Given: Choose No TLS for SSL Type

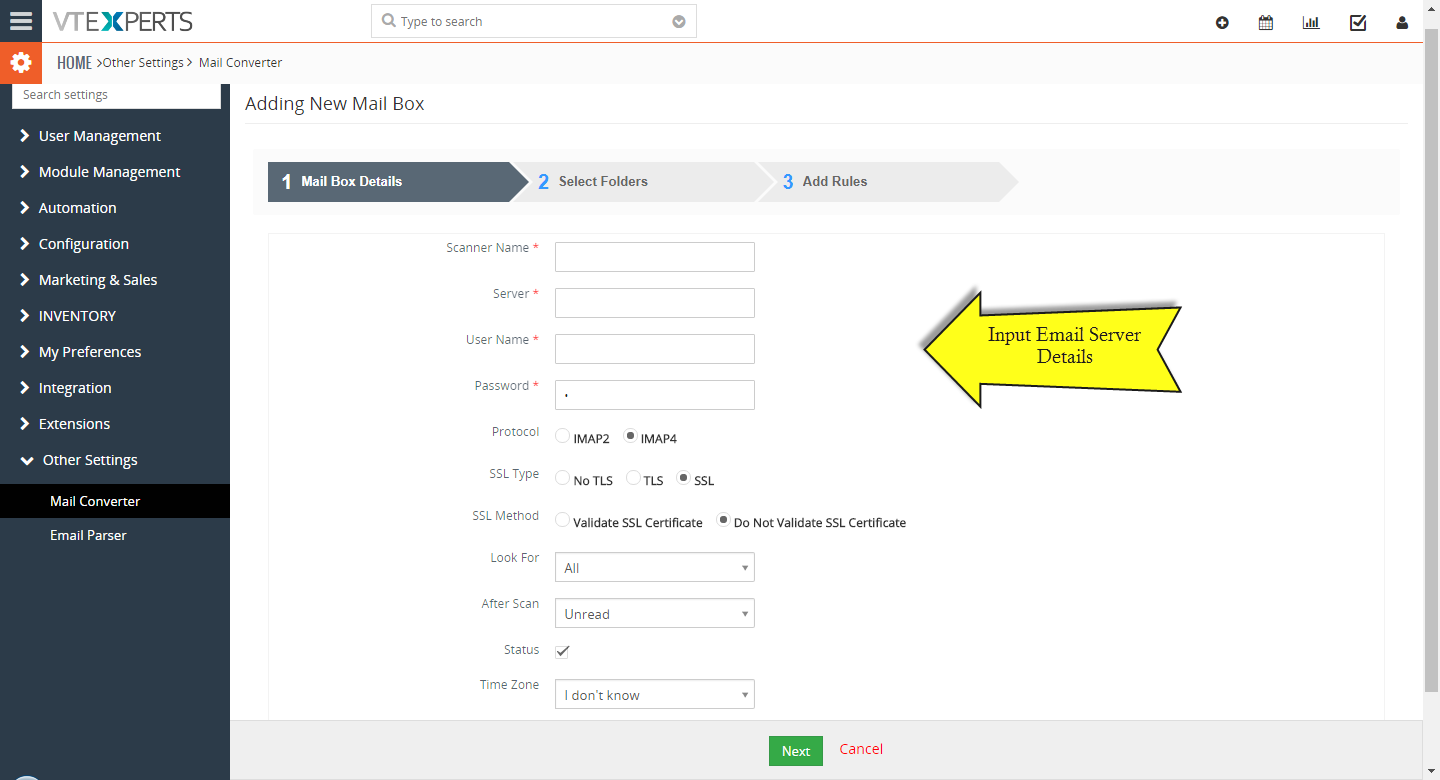Looking at the screenshot, I should (x=563, y=478).
